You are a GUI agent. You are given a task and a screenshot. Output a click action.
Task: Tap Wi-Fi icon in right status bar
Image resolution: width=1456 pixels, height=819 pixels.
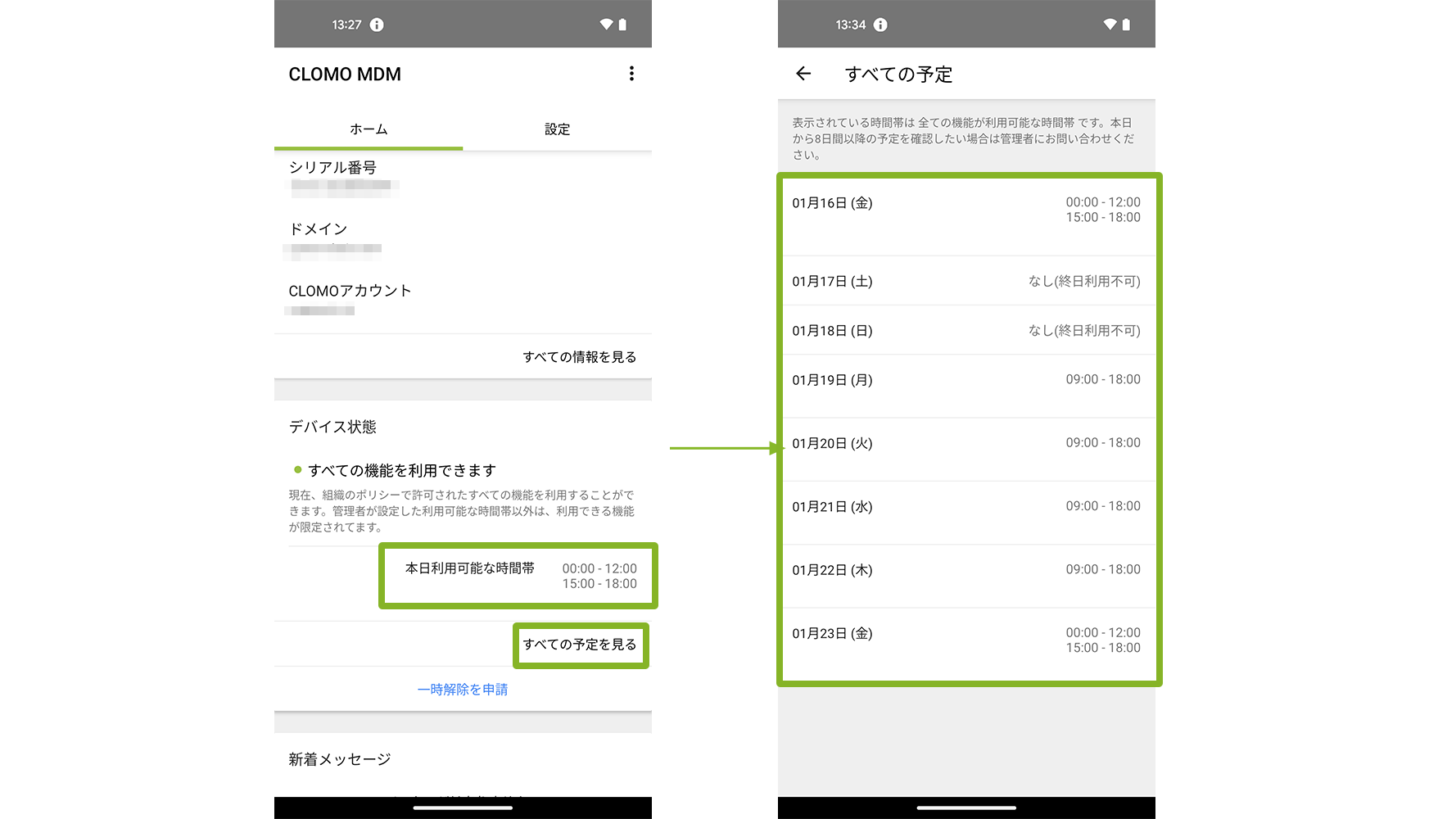pyautogui.click(x=1110, y=25)
